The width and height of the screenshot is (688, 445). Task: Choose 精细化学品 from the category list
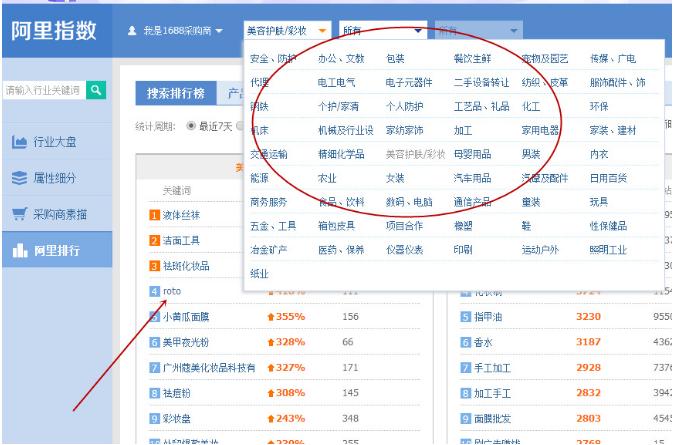point(341,154)
